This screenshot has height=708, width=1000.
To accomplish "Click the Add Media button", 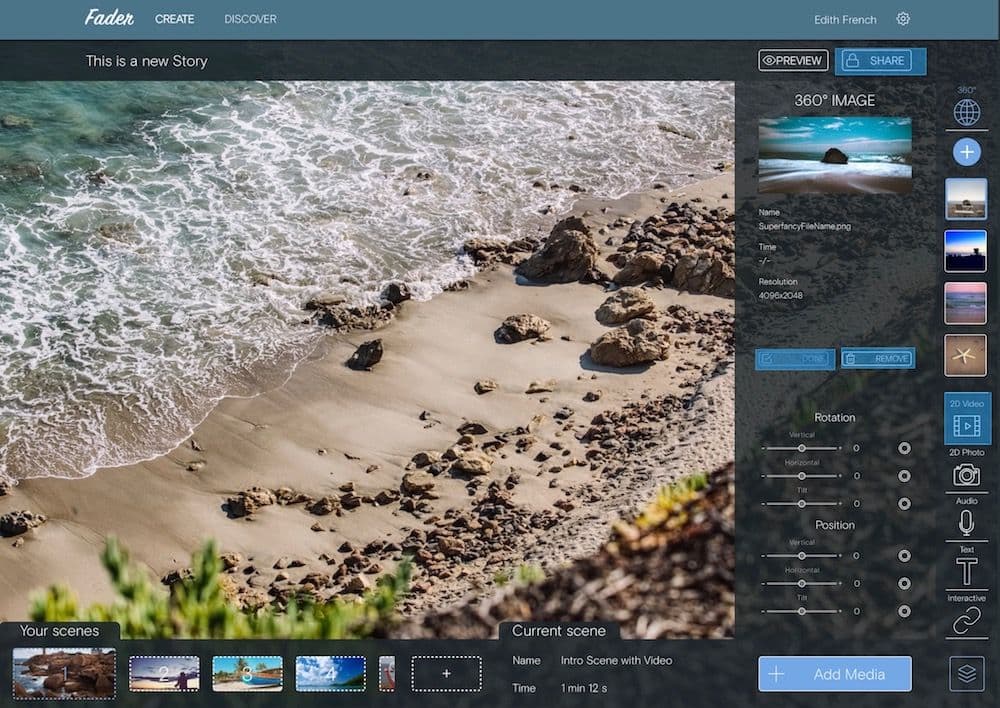I will point(835,674).
